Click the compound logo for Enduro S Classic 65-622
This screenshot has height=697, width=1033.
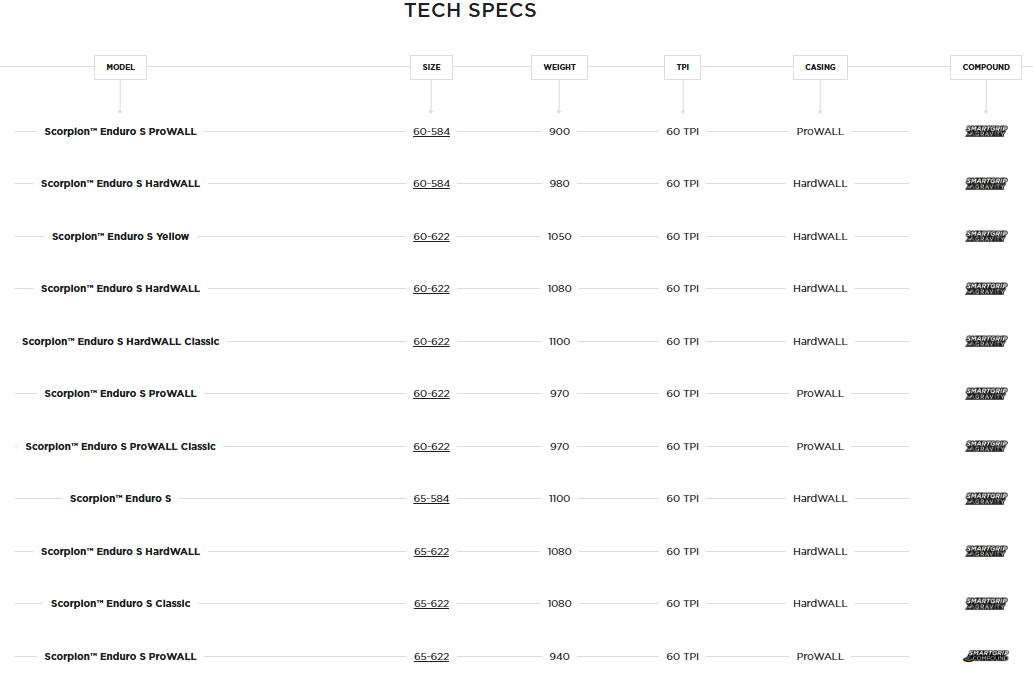pos(986,604)
